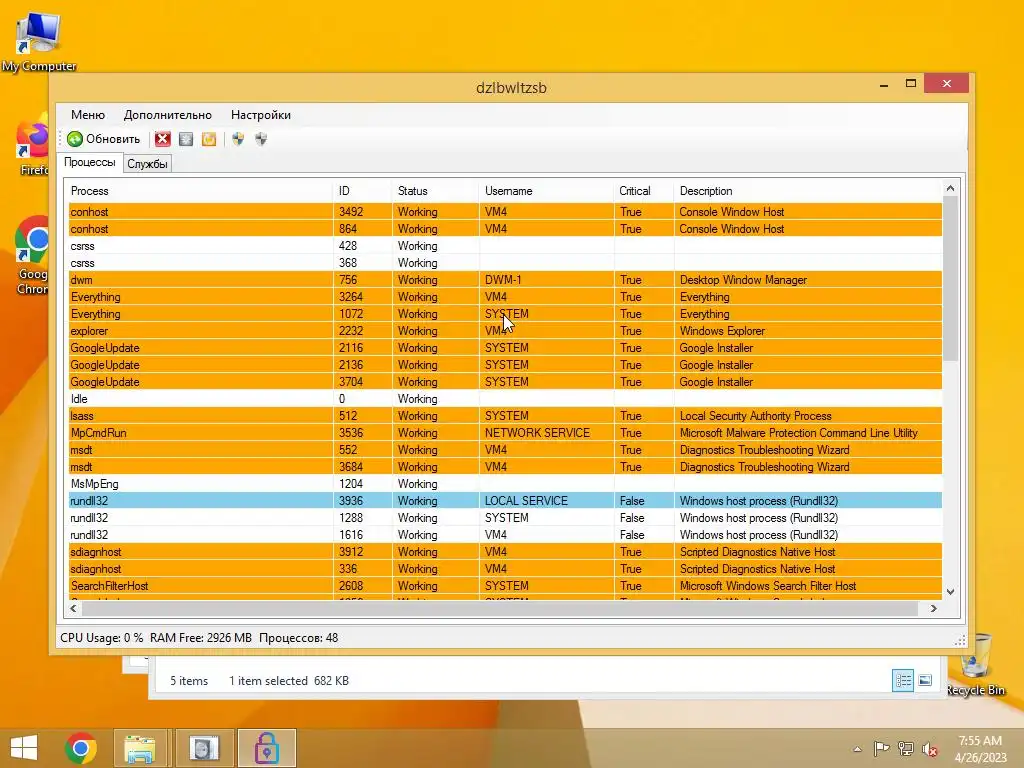Viewport: 1024px width, 768px height.
Task: Click the horizontal scroll right arrow
Action: 934,608
